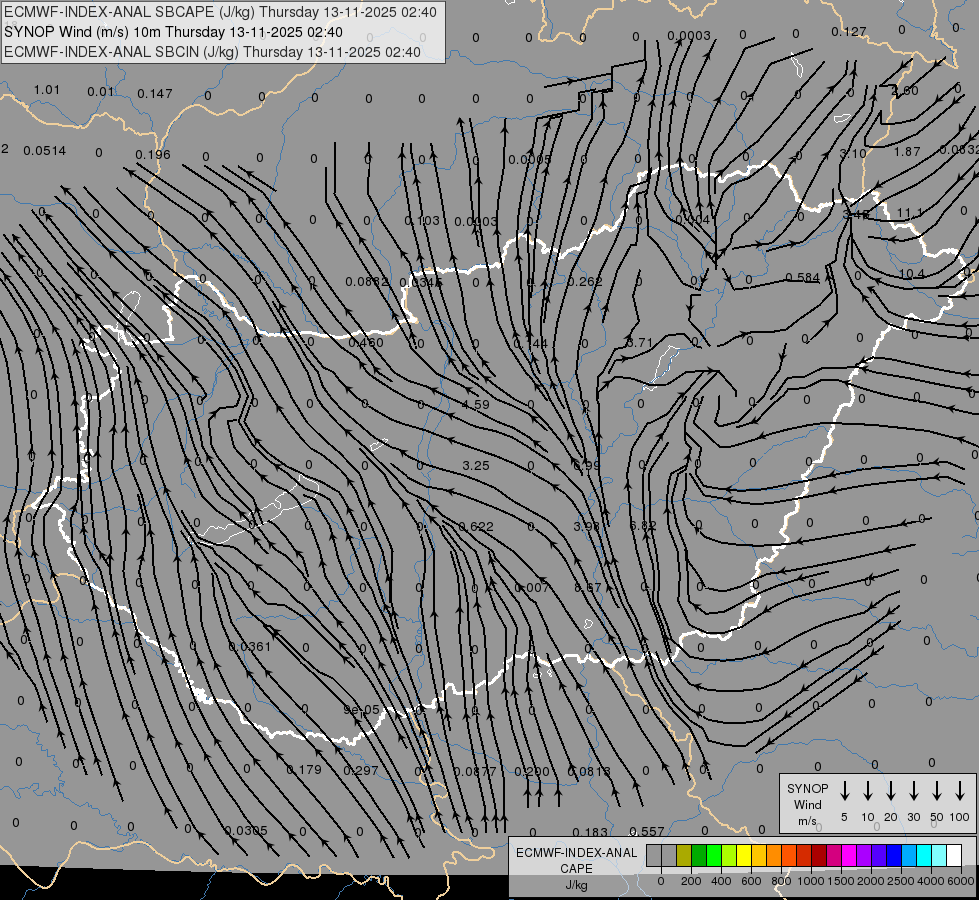Click the 1.87 value on the map

point(907,152)
